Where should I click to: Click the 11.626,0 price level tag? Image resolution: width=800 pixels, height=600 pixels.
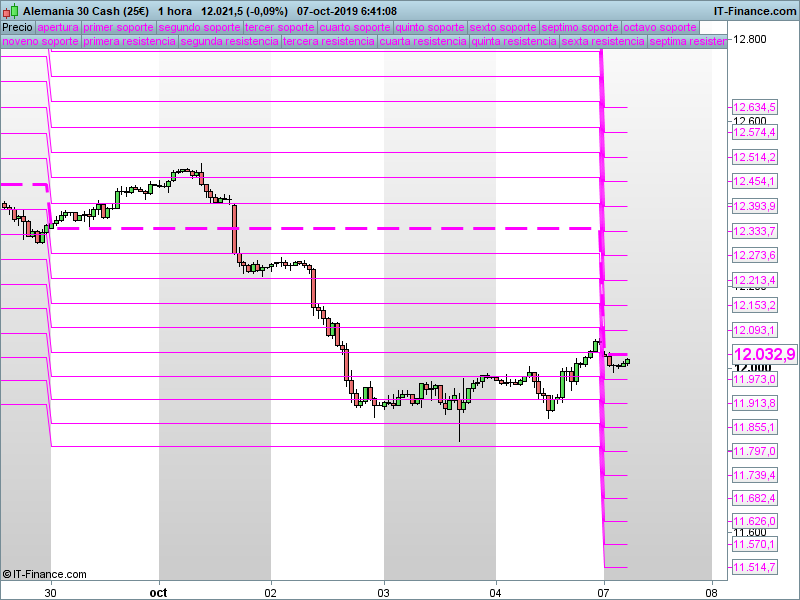pyautogui.click(x=755, y=521)
